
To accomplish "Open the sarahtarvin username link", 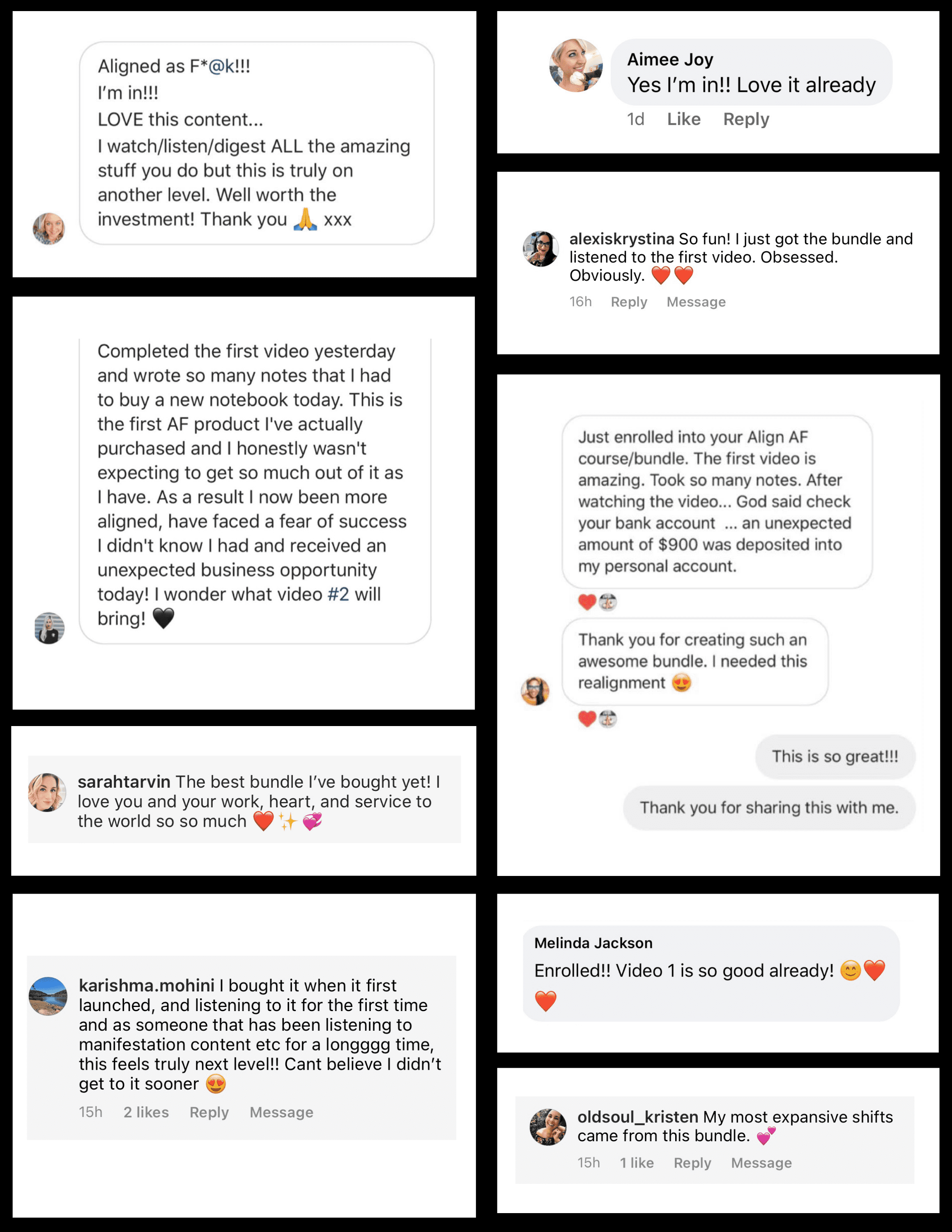I will tap(124, 781).
